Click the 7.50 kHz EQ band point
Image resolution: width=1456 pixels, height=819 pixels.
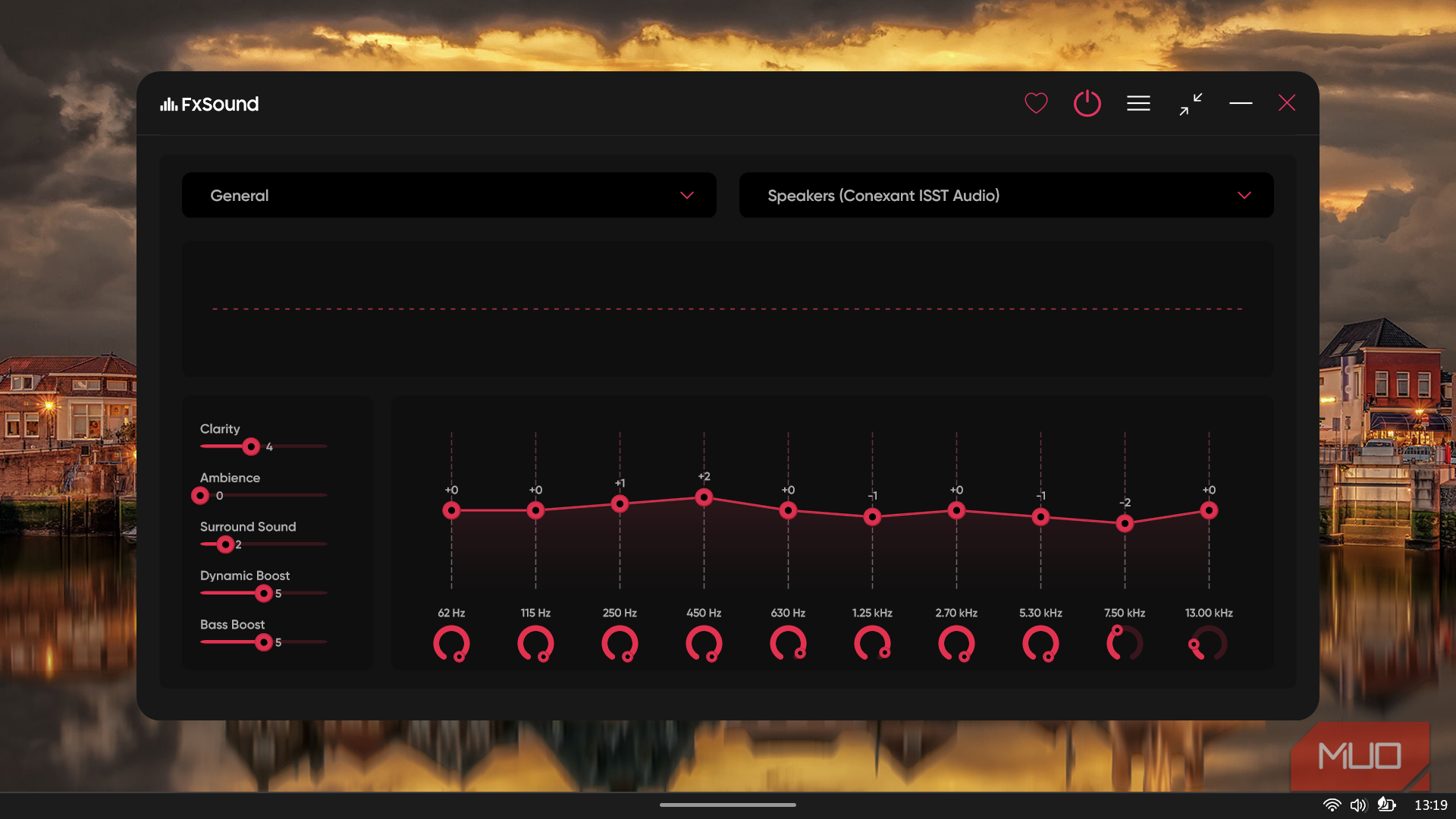(x=1125, y=523)
